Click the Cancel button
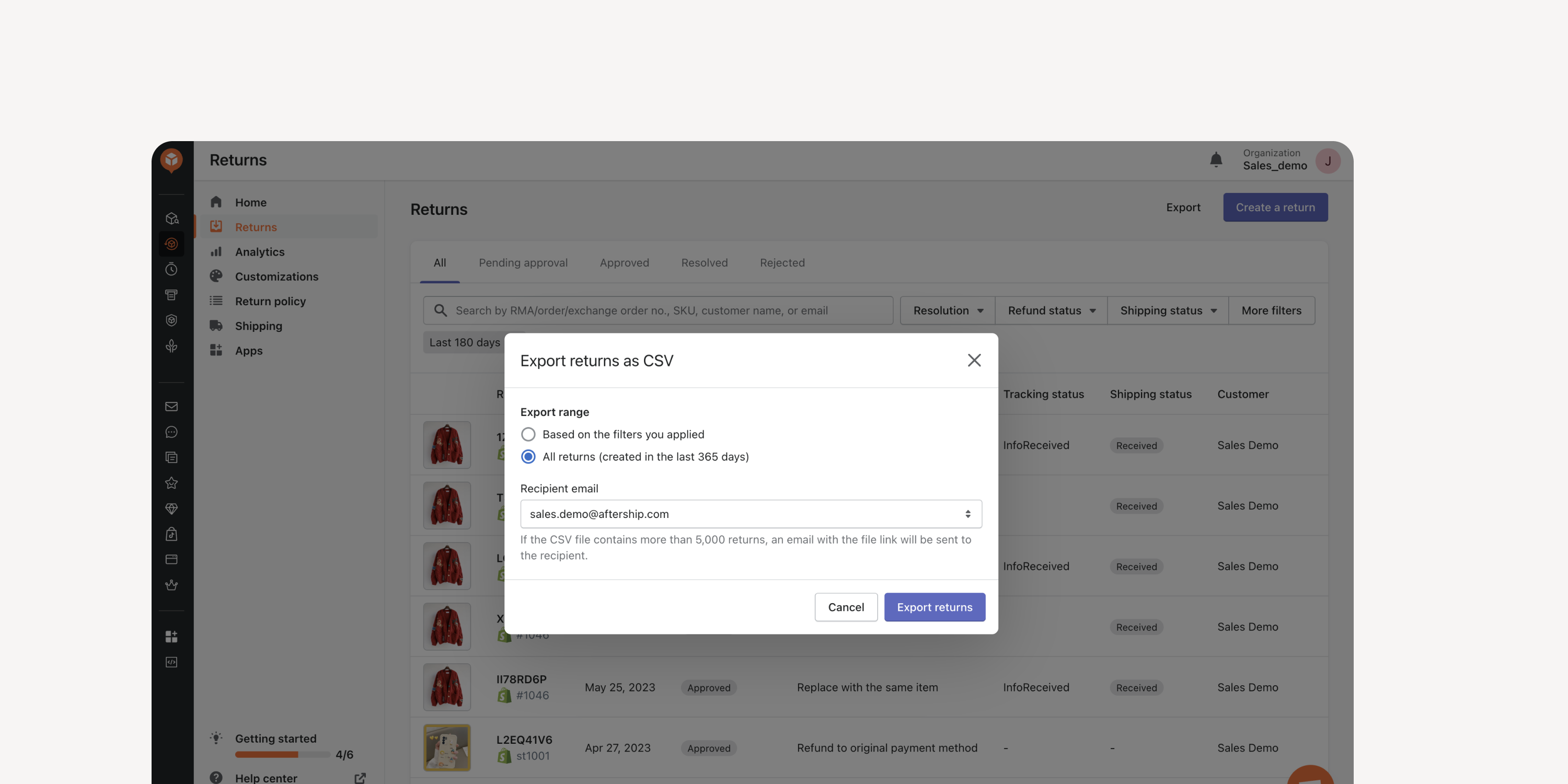 coord(846,607)
